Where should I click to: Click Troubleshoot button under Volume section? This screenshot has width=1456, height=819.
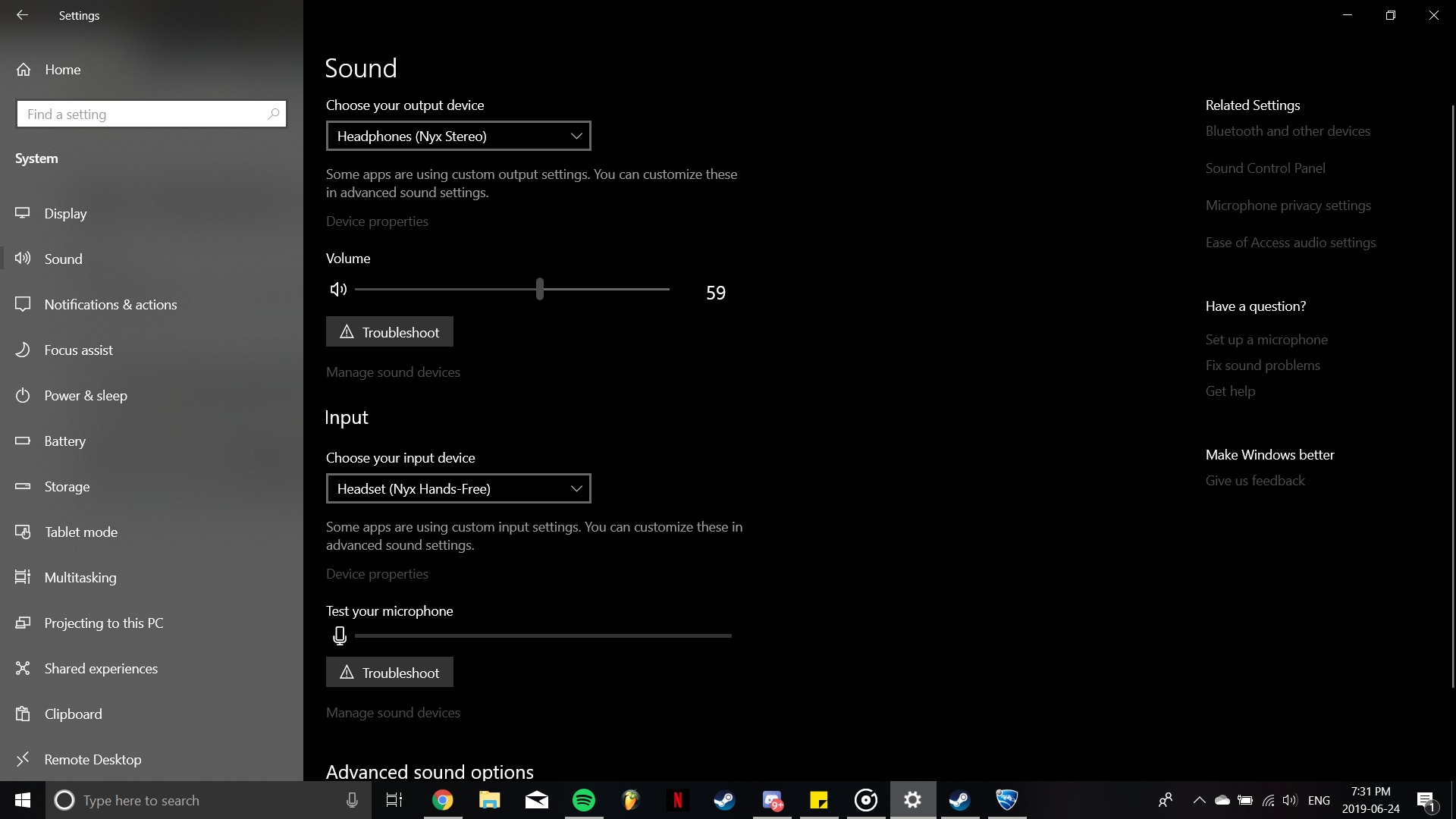(389, 331)
